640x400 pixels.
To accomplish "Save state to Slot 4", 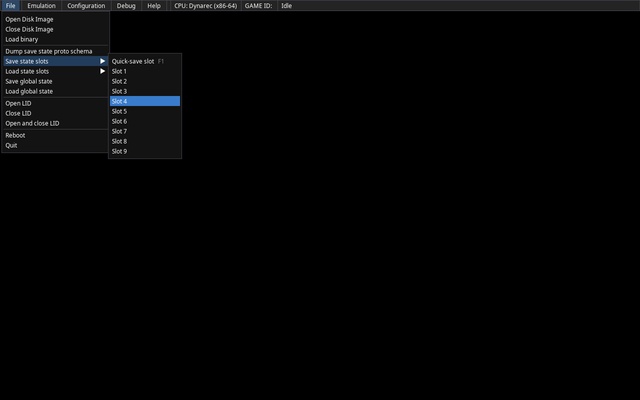I will pyautogui.click(x=145, y=101).
